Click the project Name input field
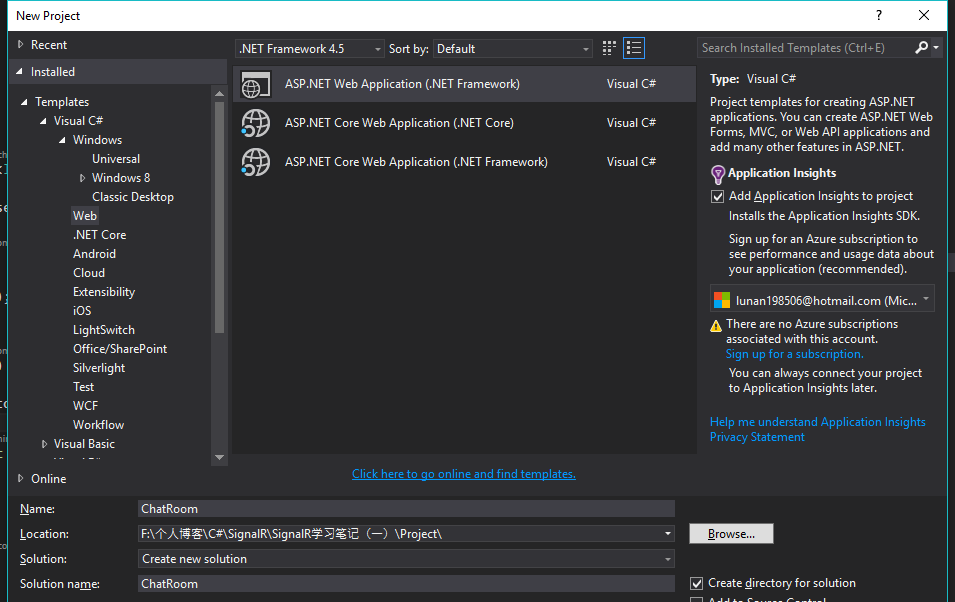Screen dimensions: 955x602 (x=406, y=509)
